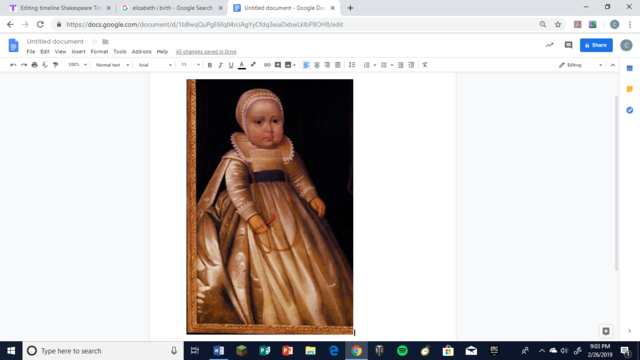640x360 pixels.
Task: Toggle Underline formatting
Action: [231, 65]
